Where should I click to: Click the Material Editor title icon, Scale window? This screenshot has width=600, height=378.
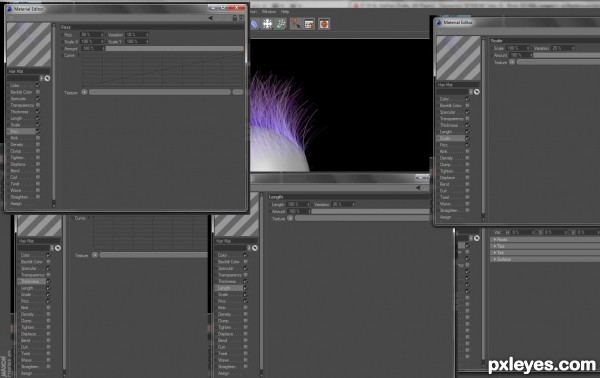[439, 22]
